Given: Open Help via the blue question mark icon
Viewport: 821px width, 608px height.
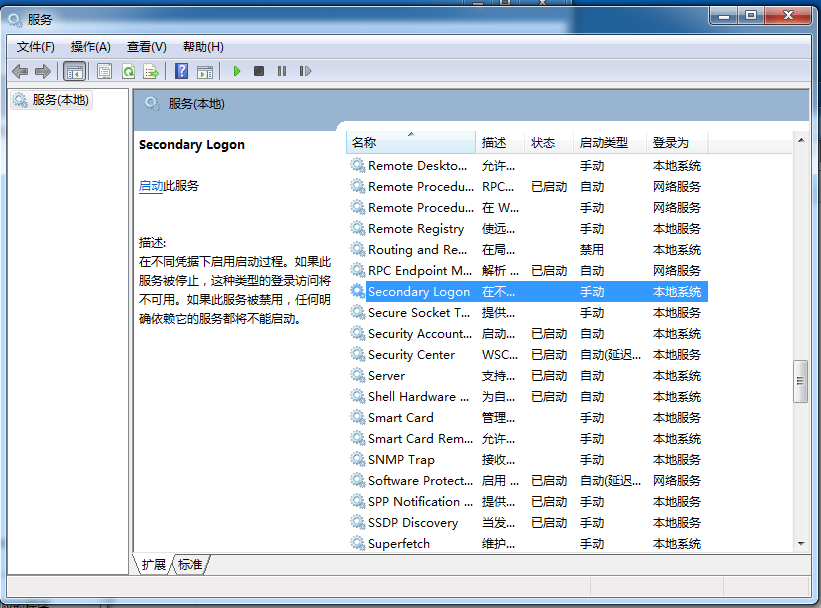Looking at the screenshot, I should [181, 71].
